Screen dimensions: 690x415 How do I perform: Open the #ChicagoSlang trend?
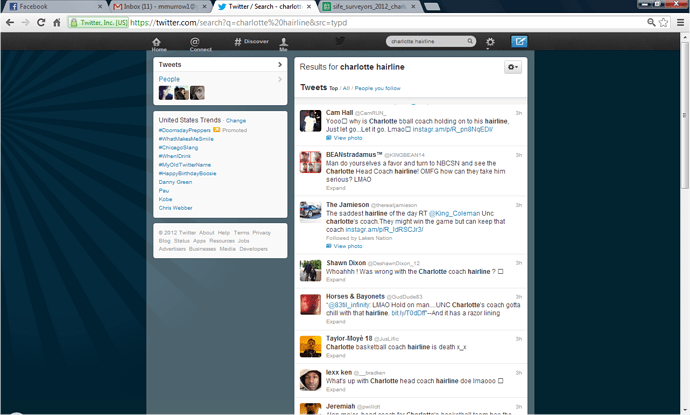(x=178, y=147)
